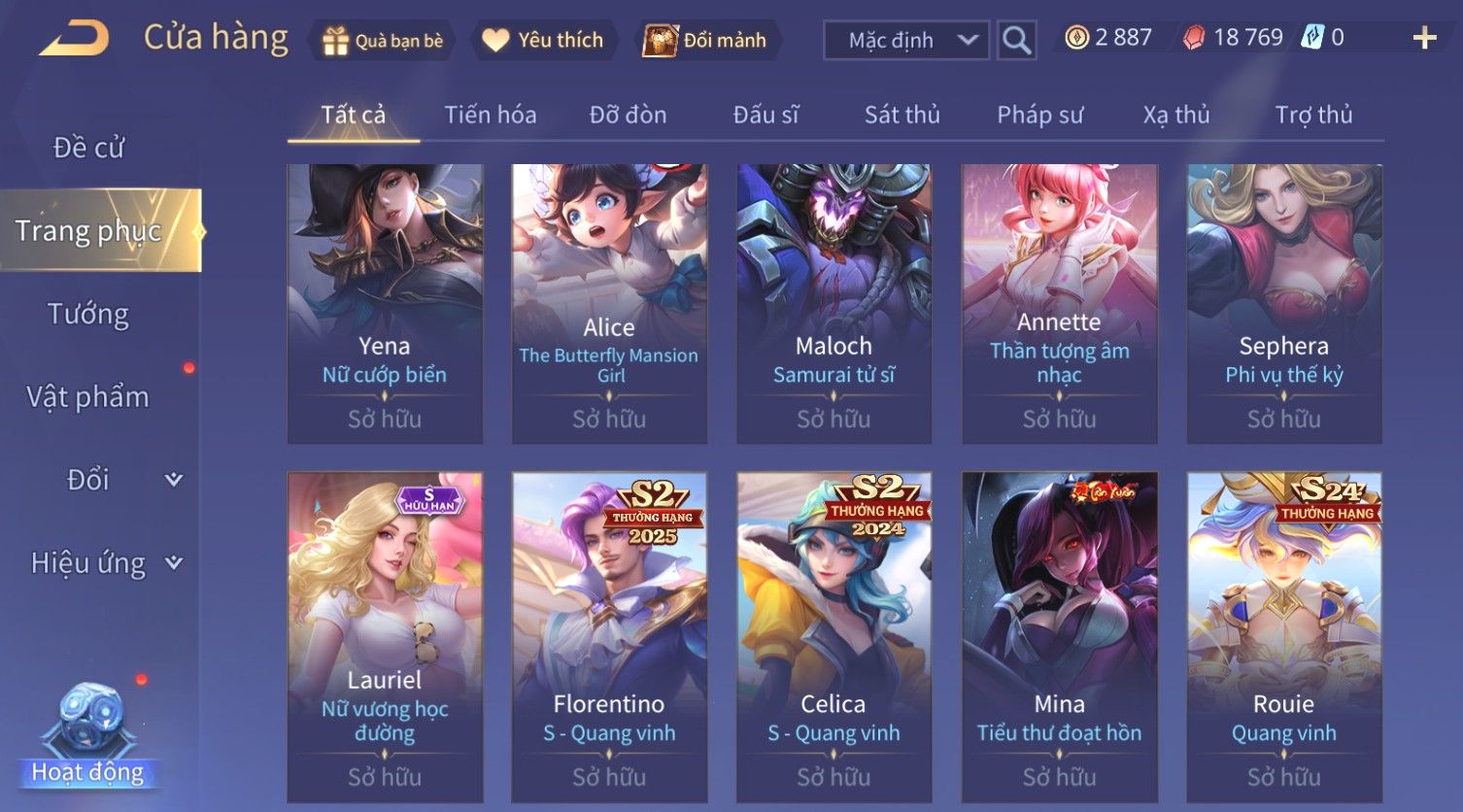Click the red gem currency icon

pos(1194,38)
